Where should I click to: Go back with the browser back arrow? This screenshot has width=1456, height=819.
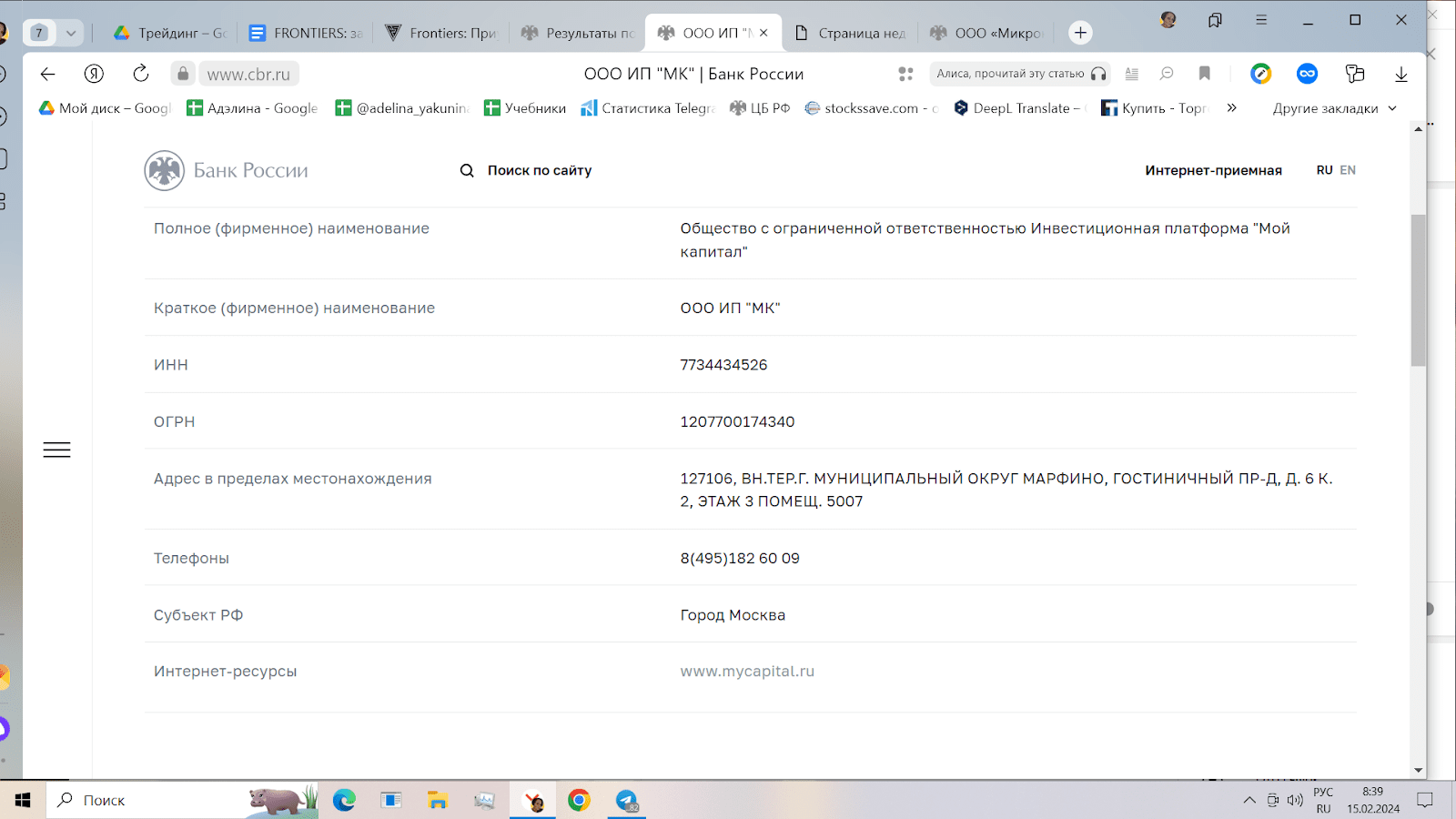pos(48,74)
